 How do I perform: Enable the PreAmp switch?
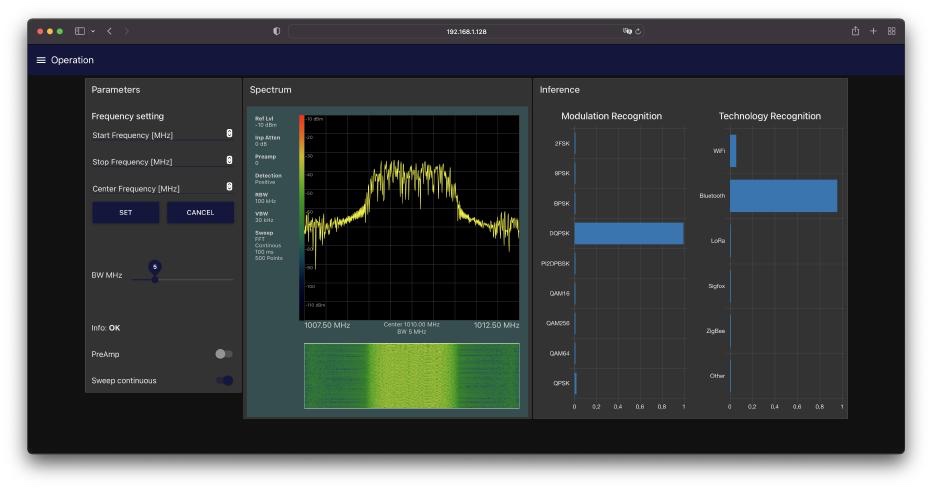point(223,354)
